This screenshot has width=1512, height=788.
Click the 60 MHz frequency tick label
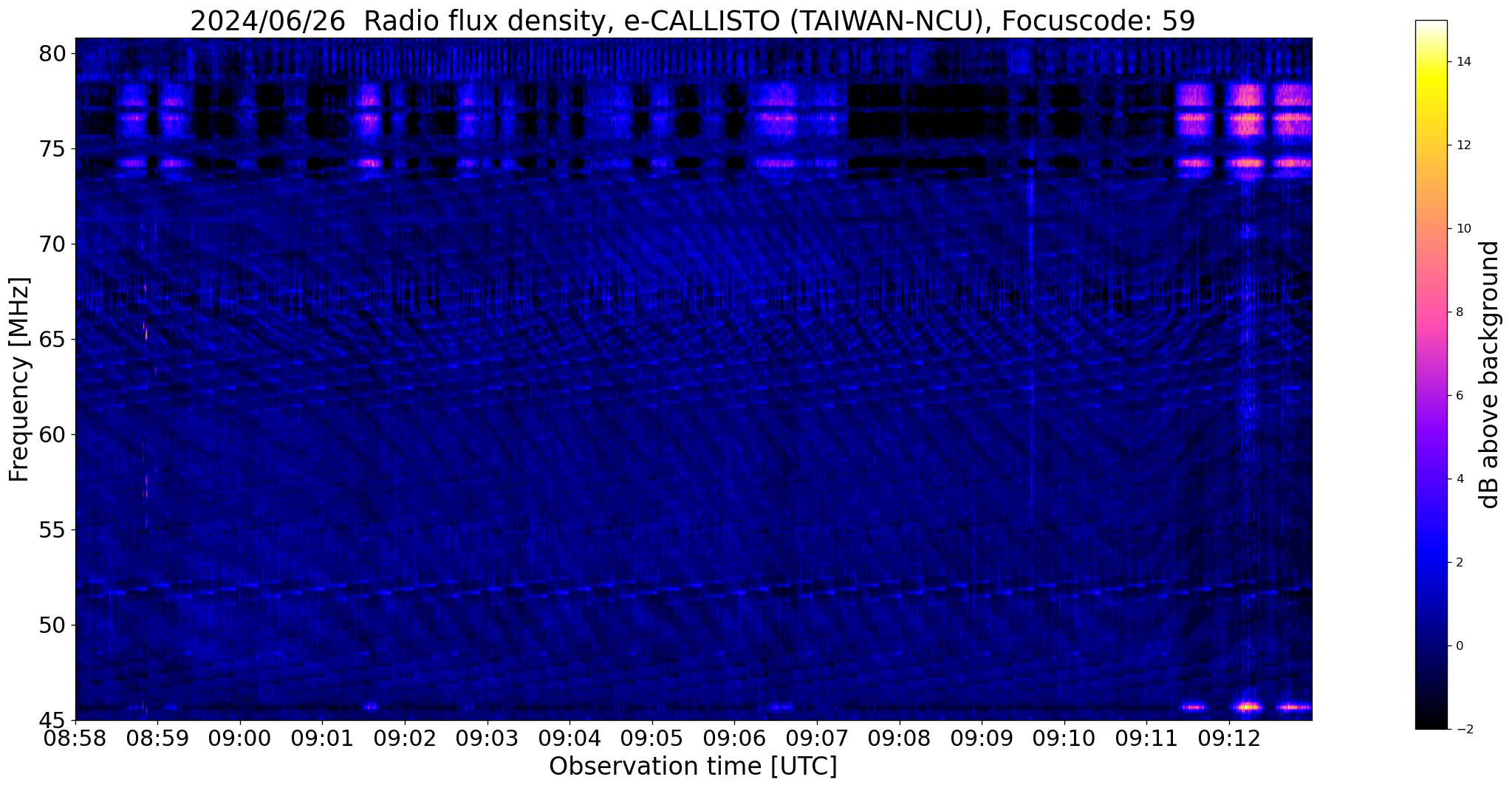pyautogui.click(x=53, y=434)
